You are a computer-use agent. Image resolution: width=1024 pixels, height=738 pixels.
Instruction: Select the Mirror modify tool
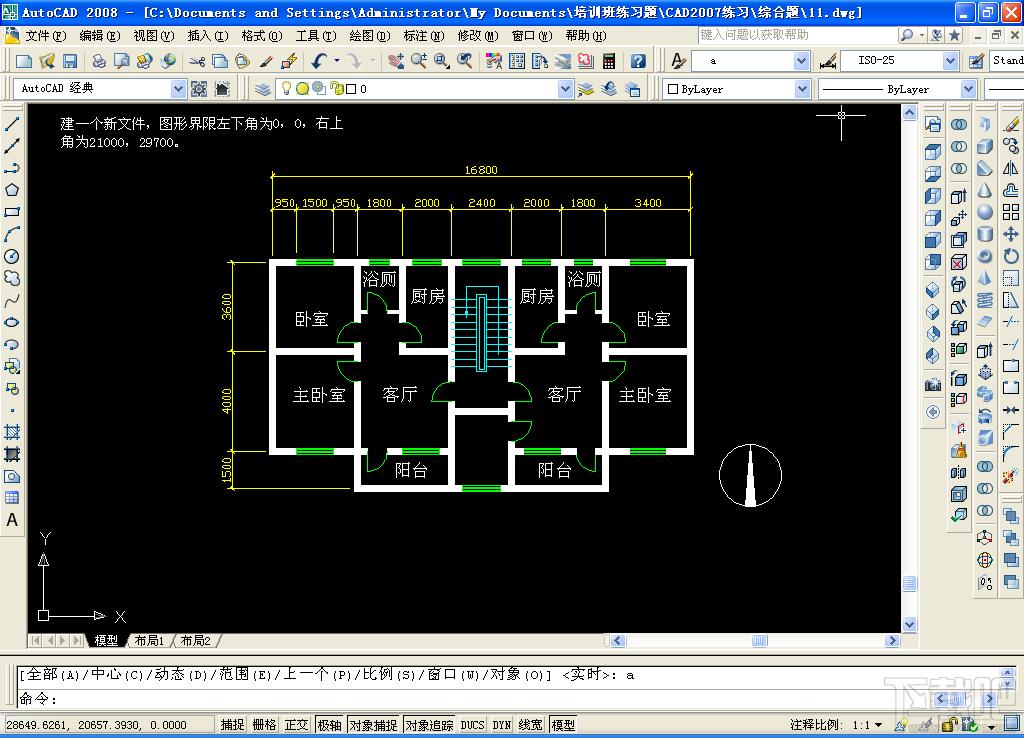pos(1011,168)
